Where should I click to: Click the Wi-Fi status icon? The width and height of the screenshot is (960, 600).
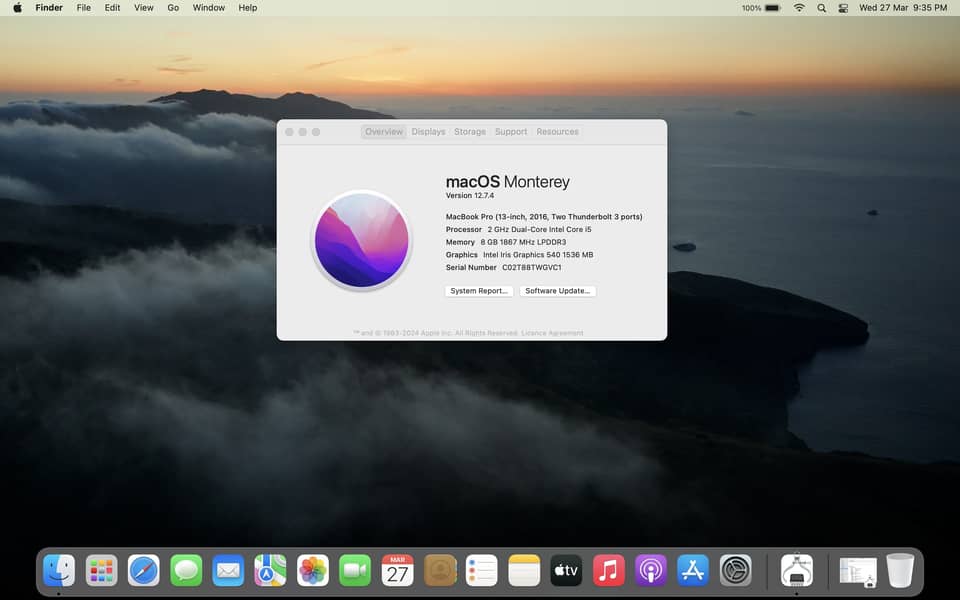(799, 8)
